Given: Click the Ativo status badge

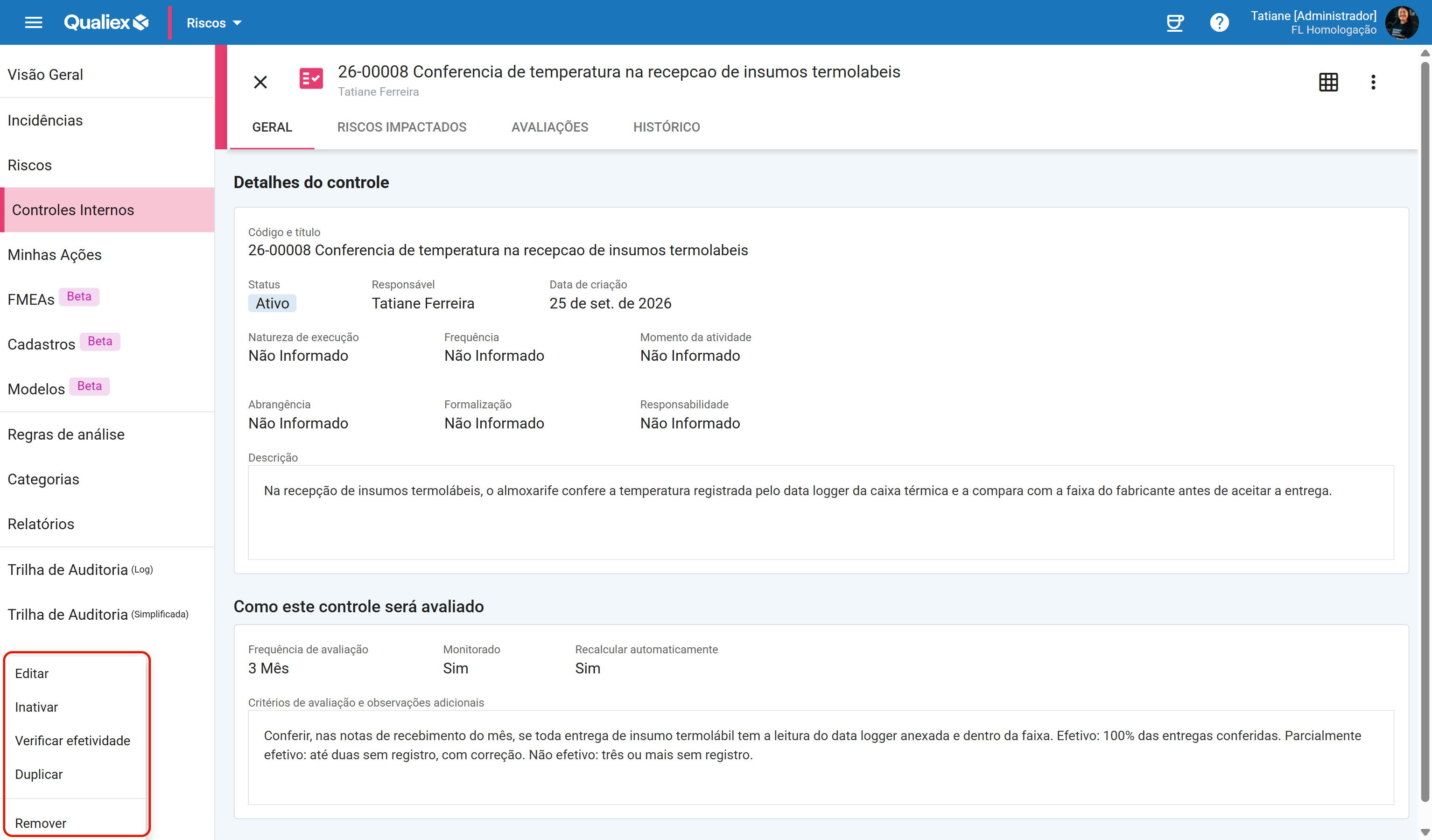Looking at the screenshot, I should [x=272, y=303].
